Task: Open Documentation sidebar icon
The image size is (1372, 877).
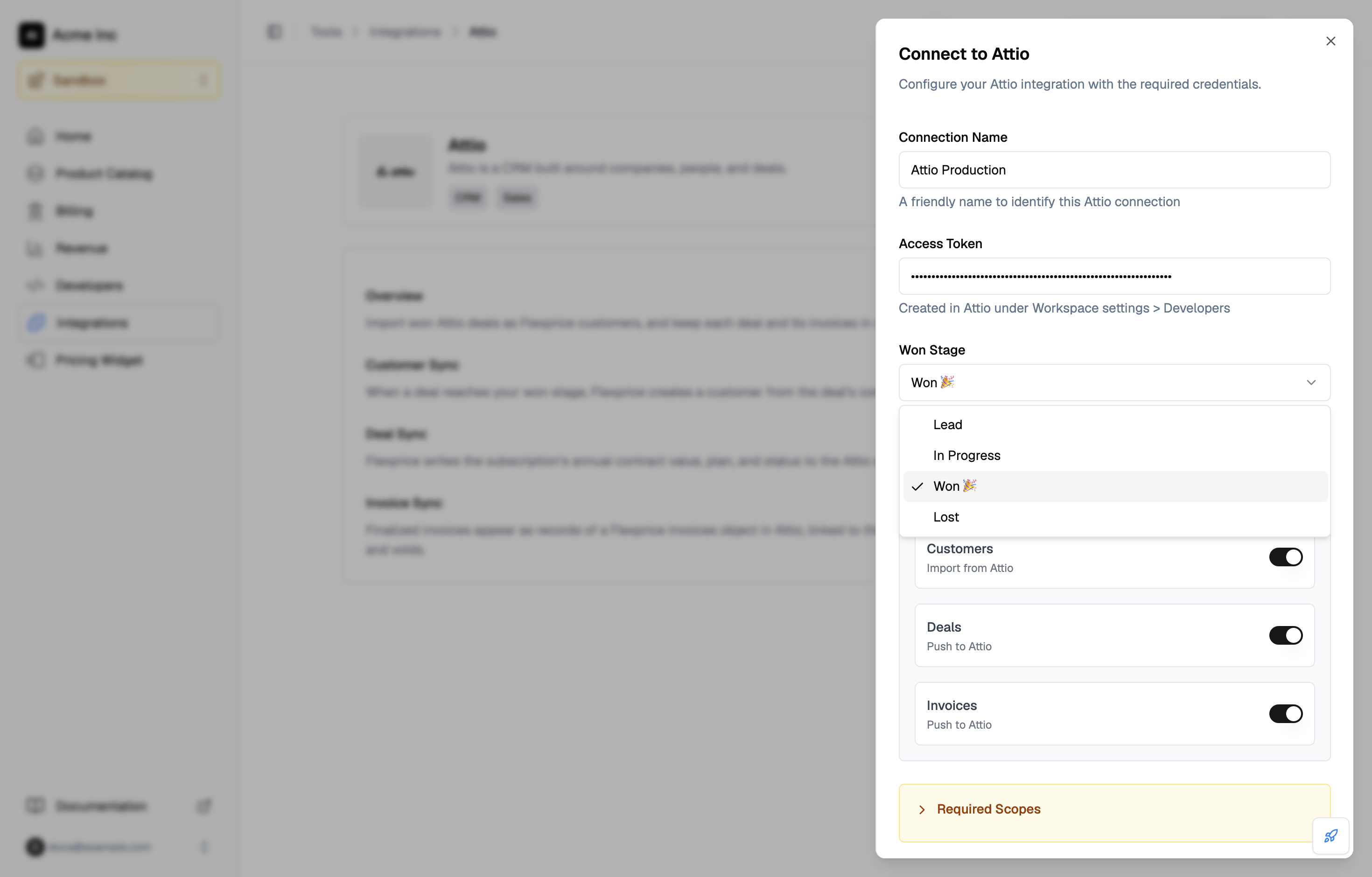Action: (35, 806)
